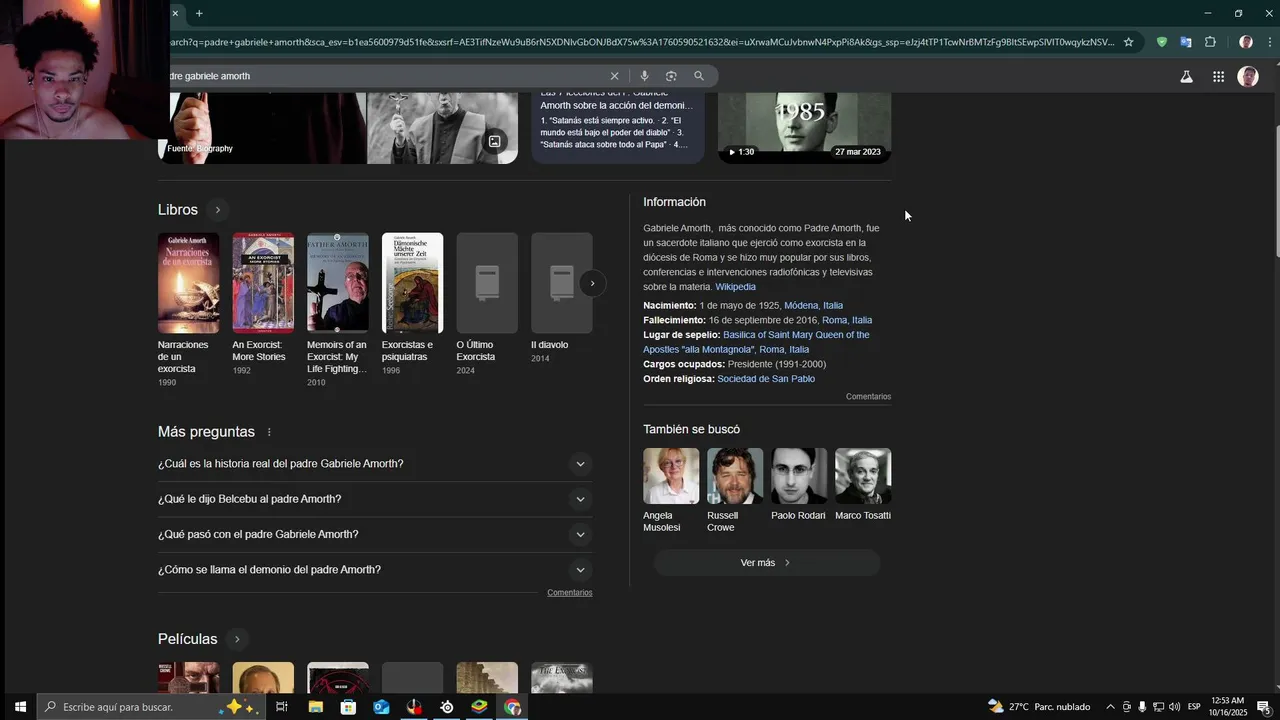
Task: Open Marco Tosatti related search
Action: tap(862, 485)
